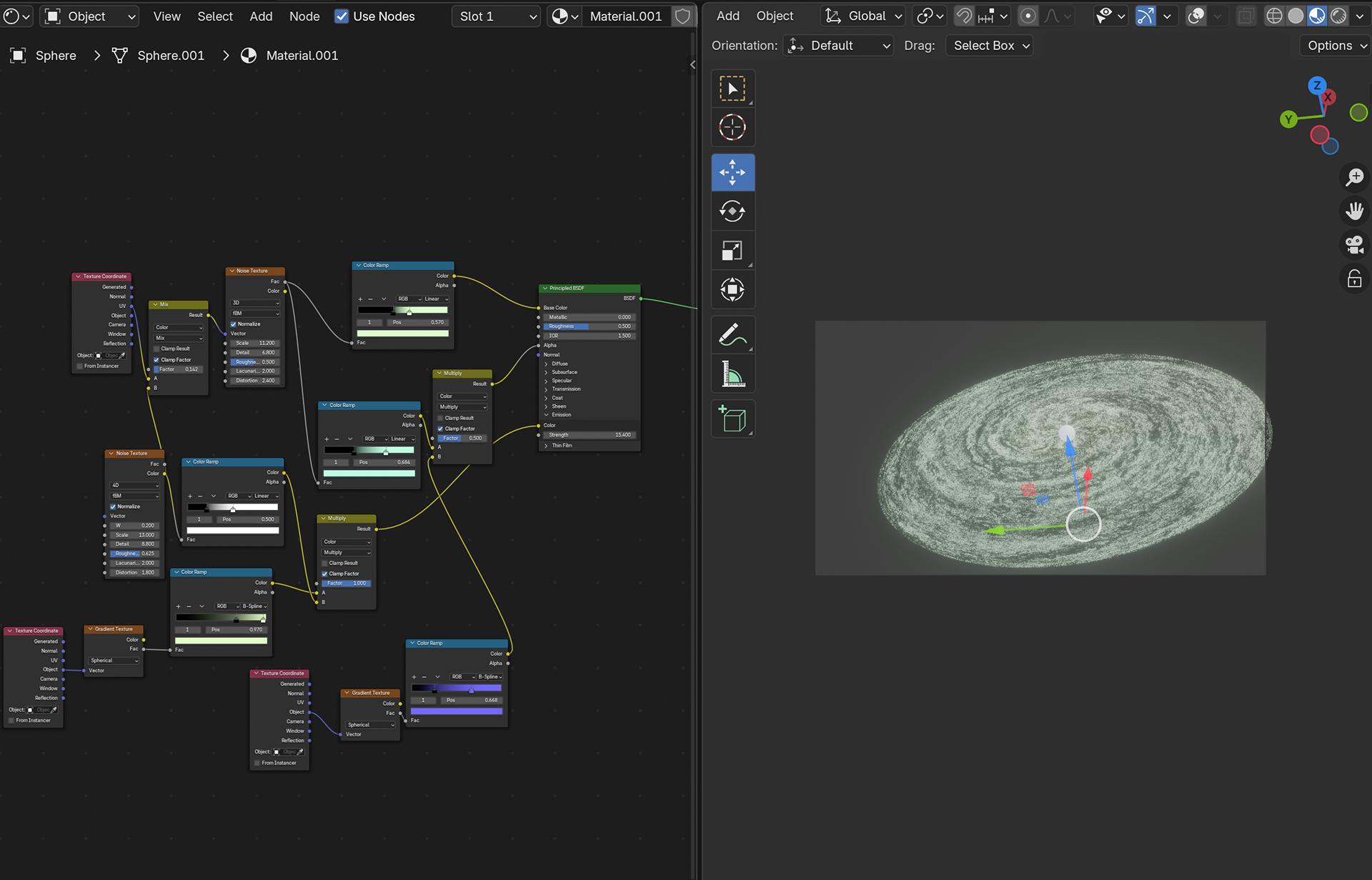Click the fake user shield icon
This screenshot has height=880, width=1372.
click(682, 16)
